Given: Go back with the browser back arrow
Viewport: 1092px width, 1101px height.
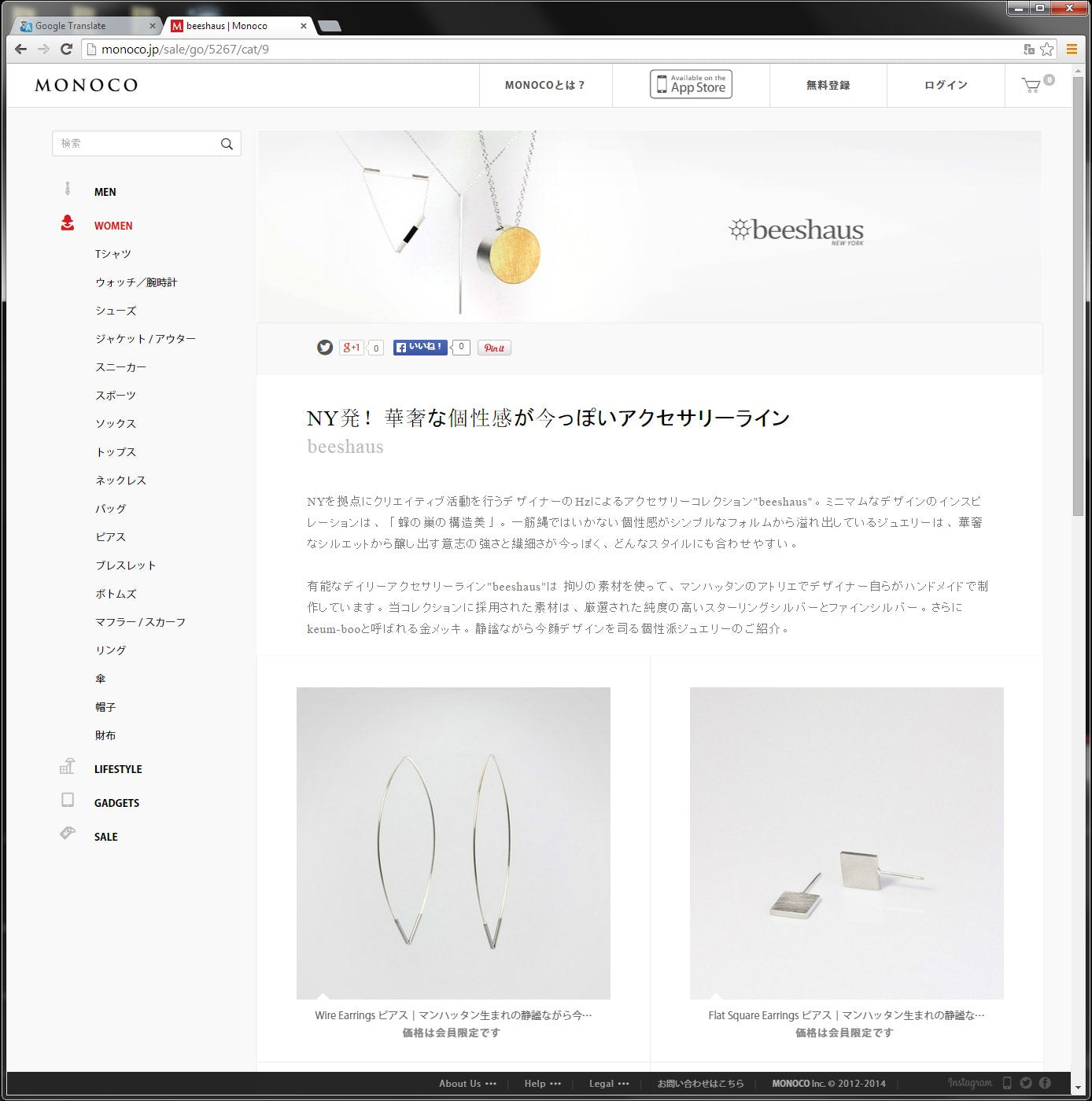Looking at the screenshot, I should pos(21,49).
